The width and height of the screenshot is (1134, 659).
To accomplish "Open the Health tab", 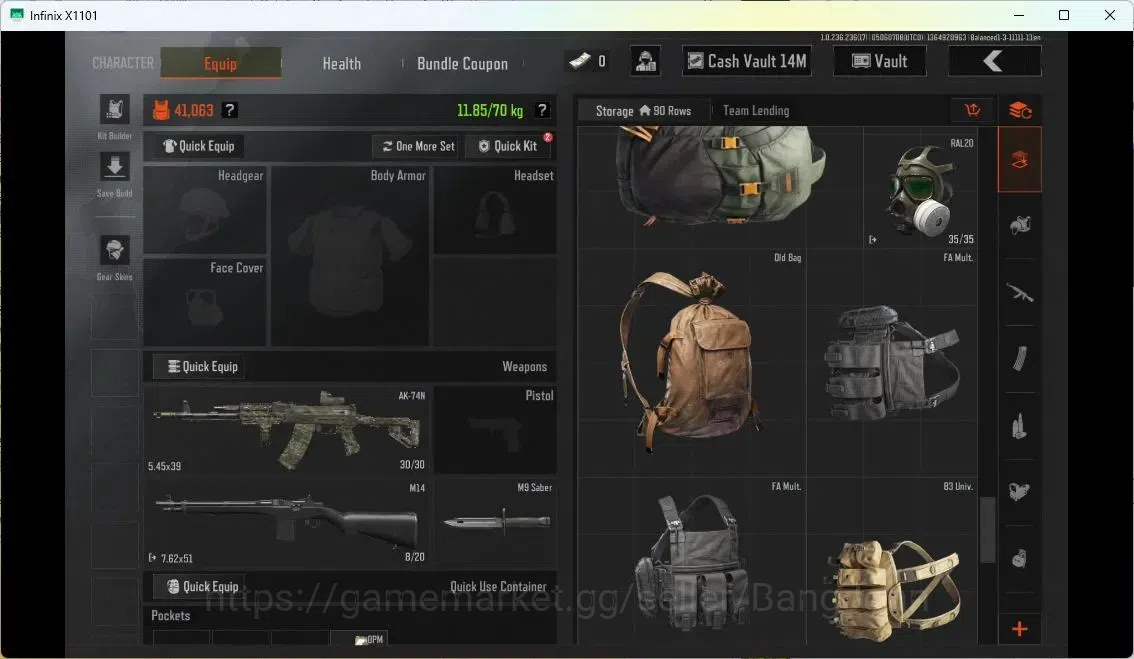I will (x=341, y=64).
